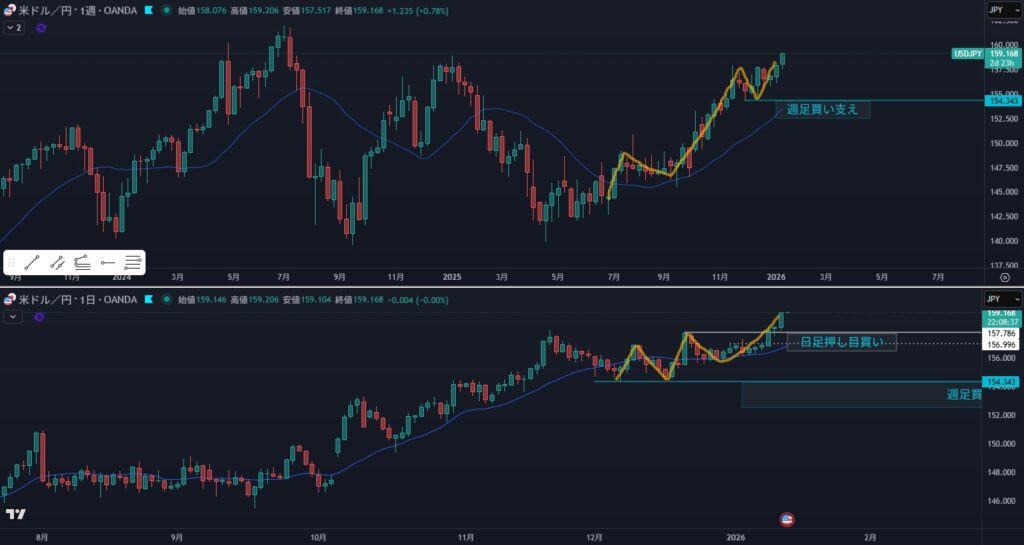Pick the horizontal line tool at toolbar's right end
Viewport: 1024px width, 545px height.
(x=132, y=263)
